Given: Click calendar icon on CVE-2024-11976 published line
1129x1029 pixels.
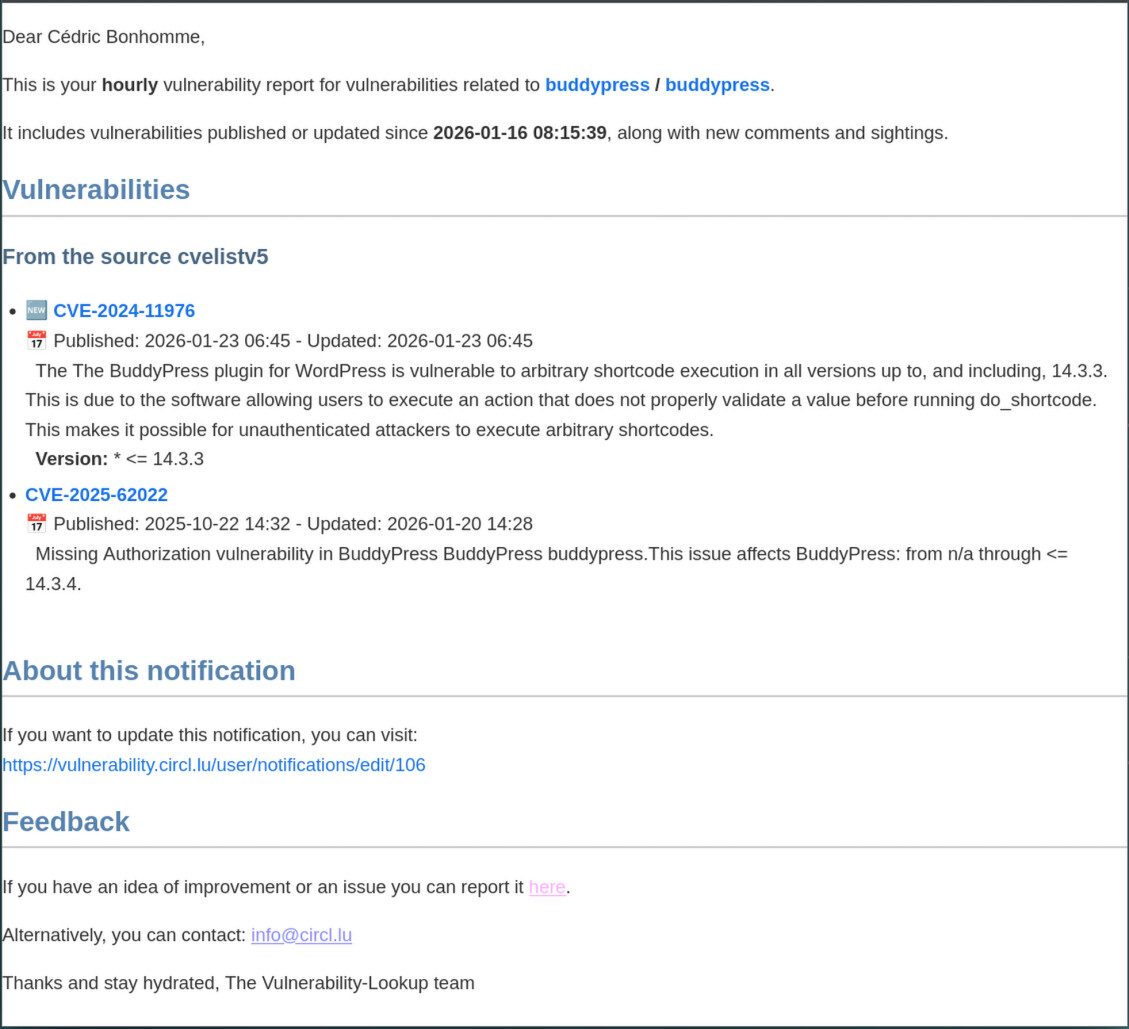Looking at the screenshot, I should coord(36,341).
